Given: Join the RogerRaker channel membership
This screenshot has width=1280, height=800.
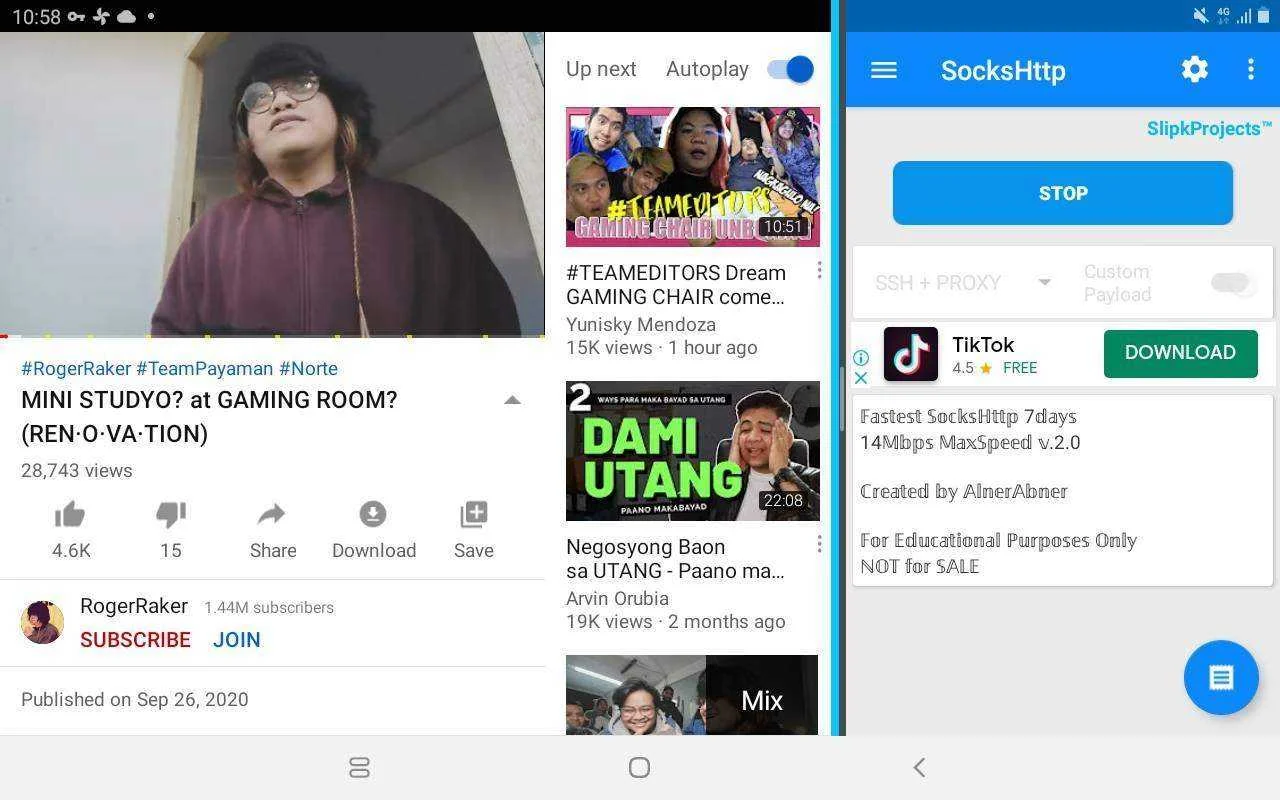Looking at the screenshot, I should coord(237,640).
